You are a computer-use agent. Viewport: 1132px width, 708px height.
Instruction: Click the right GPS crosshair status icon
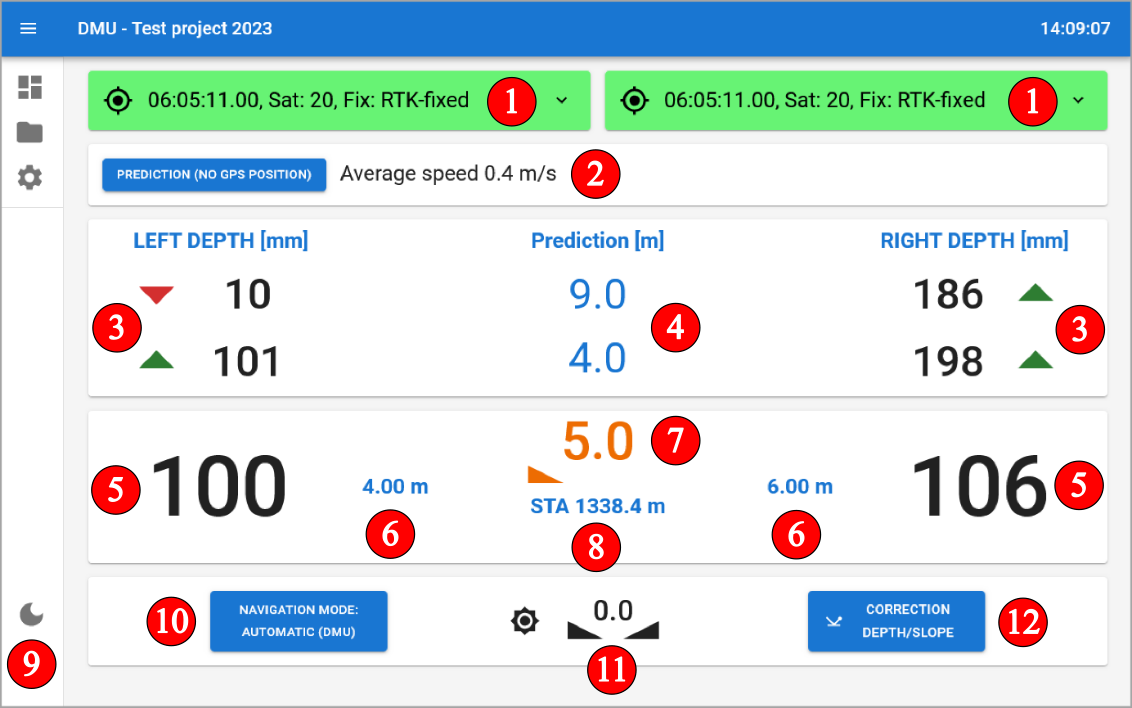(x=635, y=100)
